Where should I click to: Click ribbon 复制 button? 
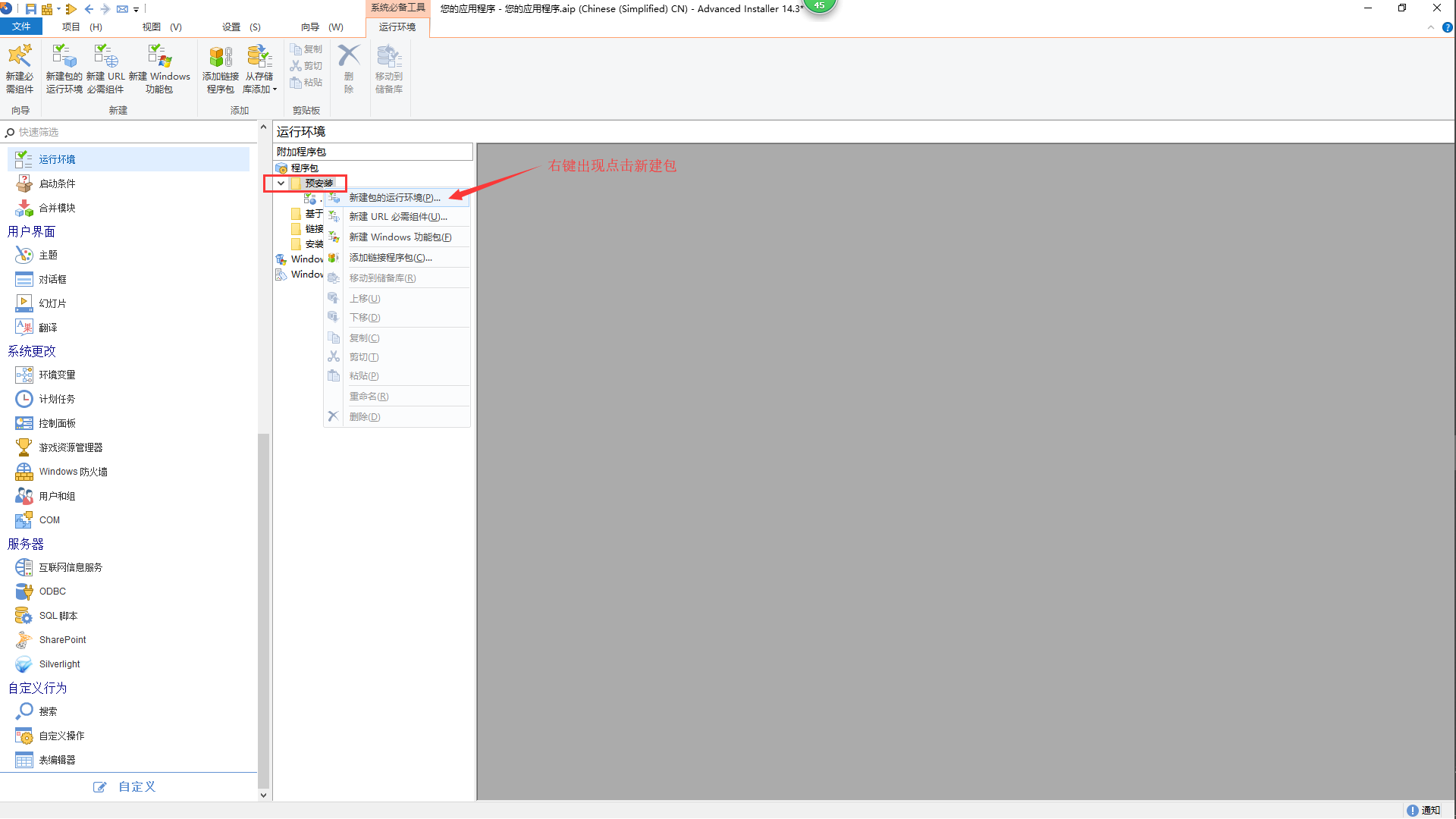click(306, 49)
